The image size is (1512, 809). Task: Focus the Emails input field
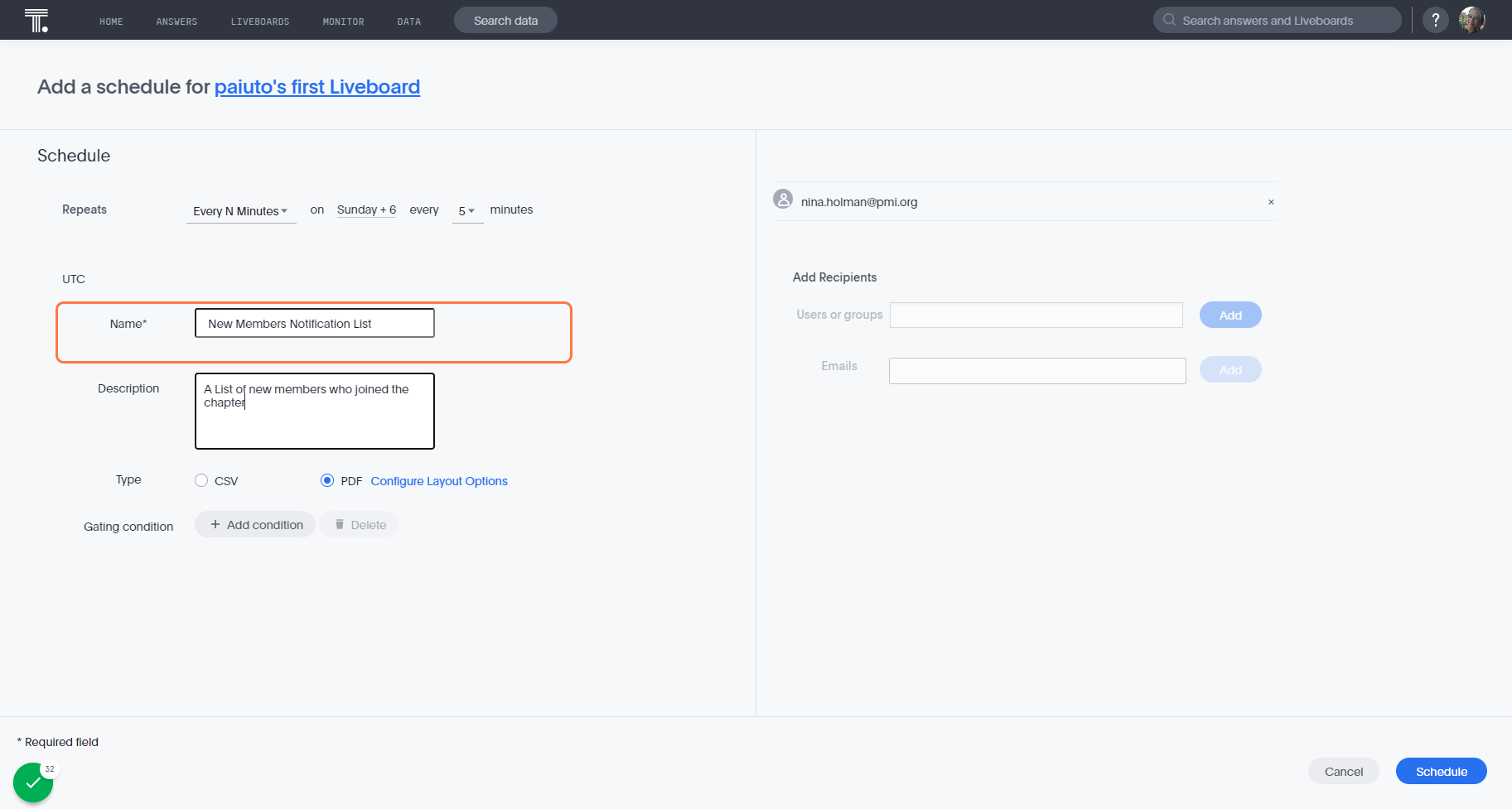(1037, 370)
